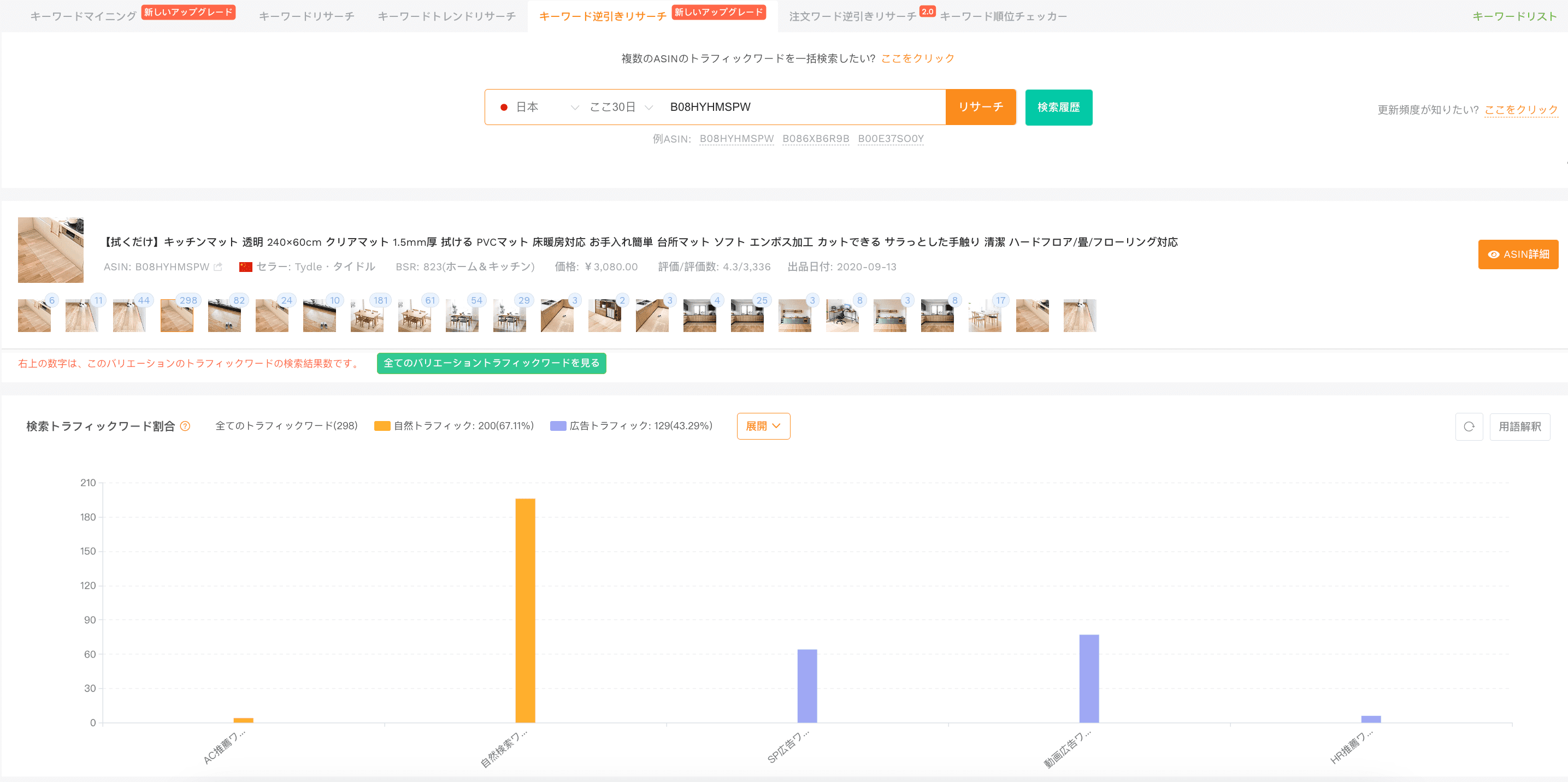
Task: Switch to キーワードマイニング tab
Action: click(84, 16)
